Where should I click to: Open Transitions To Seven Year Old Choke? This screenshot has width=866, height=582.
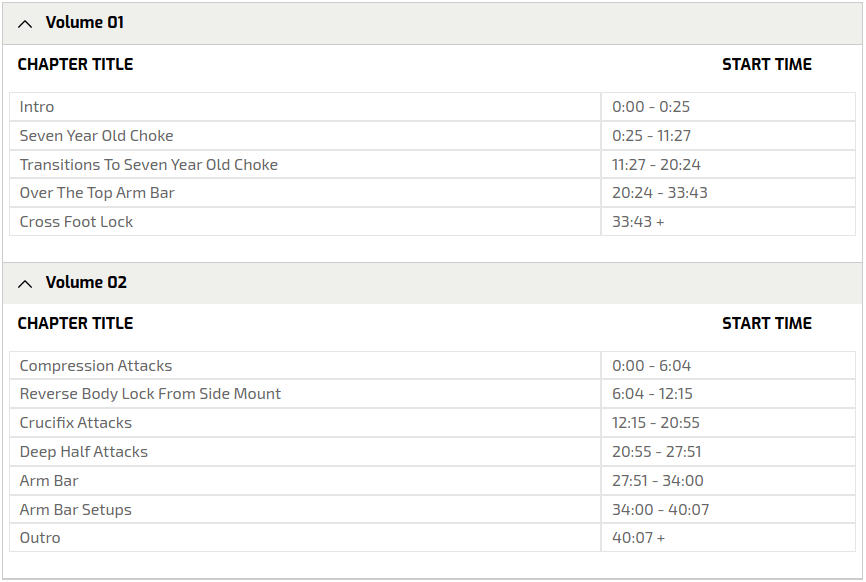coord(148,165)
